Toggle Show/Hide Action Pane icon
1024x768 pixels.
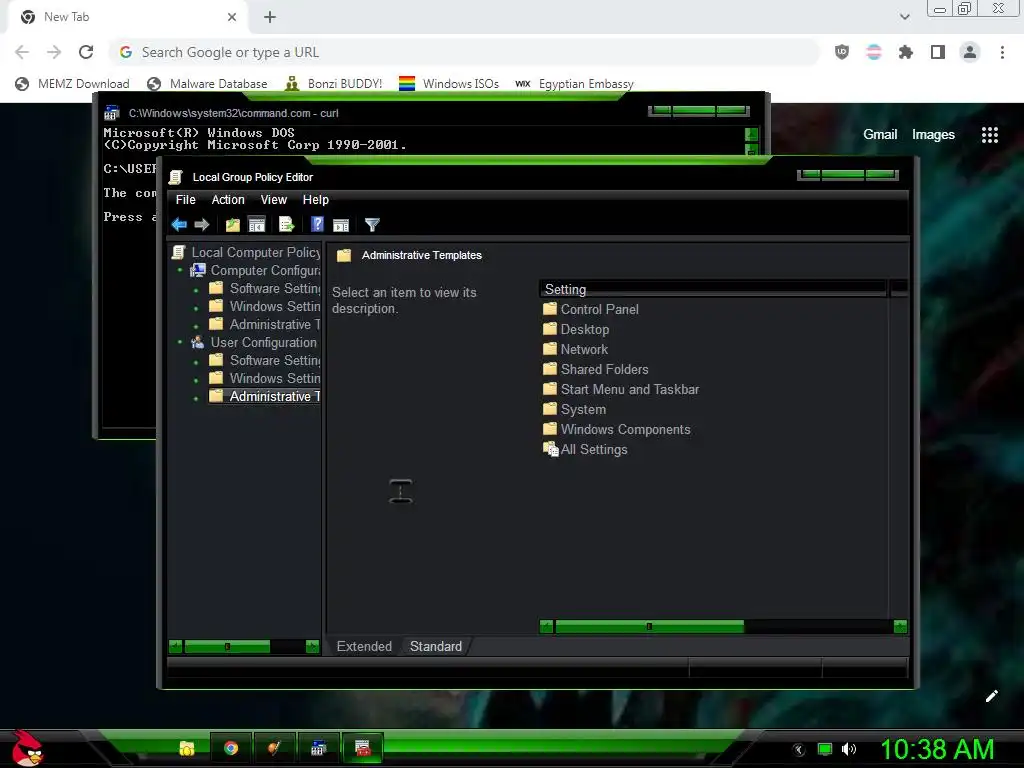tap(341, 225)
